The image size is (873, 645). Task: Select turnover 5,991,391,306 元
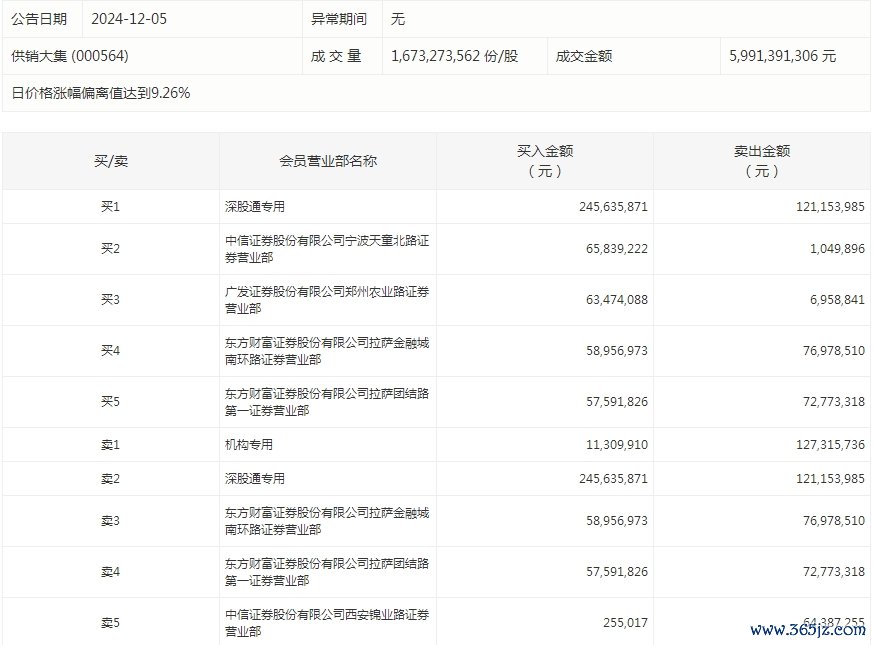click(x=782, y=56)
